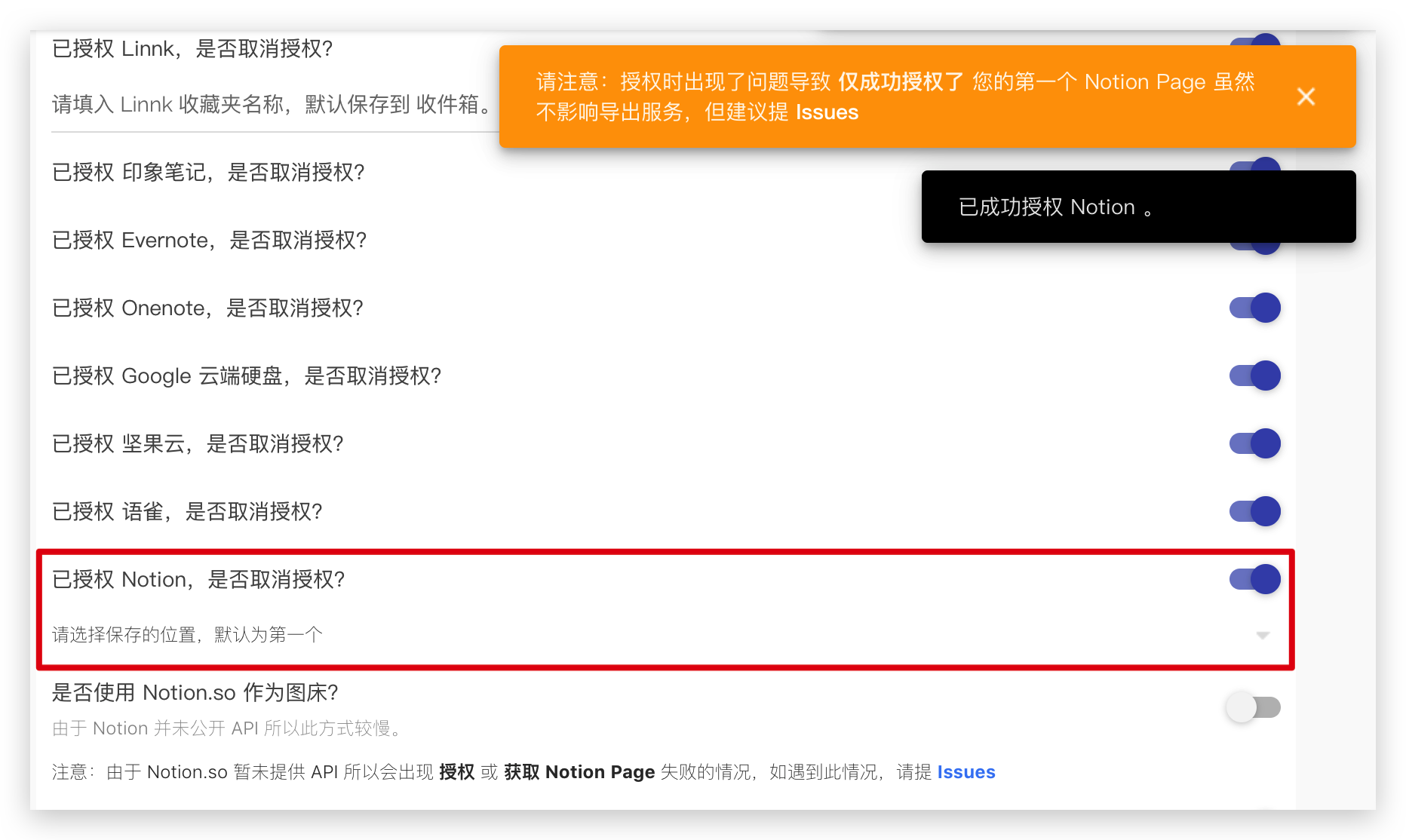Turn off the 坚果云 authorization toggle
This screenshot has width=1406, height=840.
tap(1255, 443)
